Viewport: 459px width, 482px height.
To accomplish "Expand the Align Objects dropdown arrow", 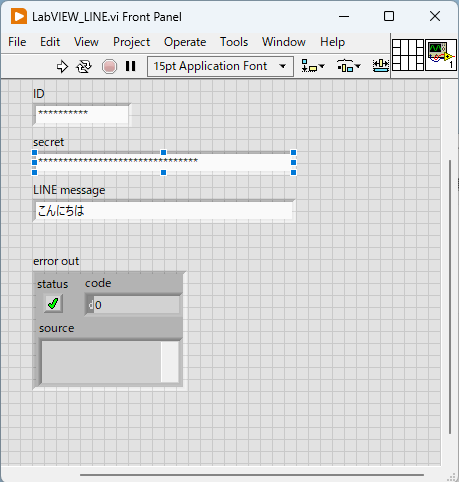I will click(322, 66).
